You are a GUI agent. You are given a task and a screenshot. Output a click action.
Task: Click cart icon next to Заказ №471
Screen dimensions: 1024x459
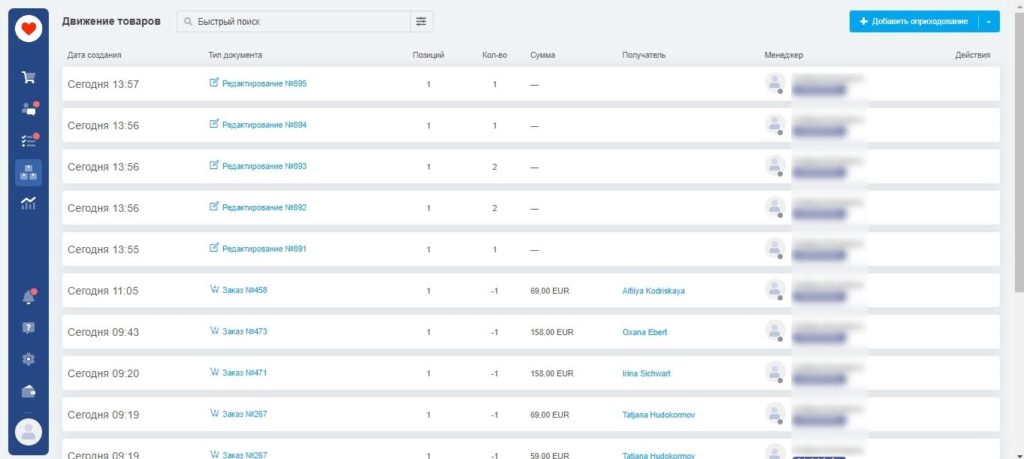pos(214,372)
